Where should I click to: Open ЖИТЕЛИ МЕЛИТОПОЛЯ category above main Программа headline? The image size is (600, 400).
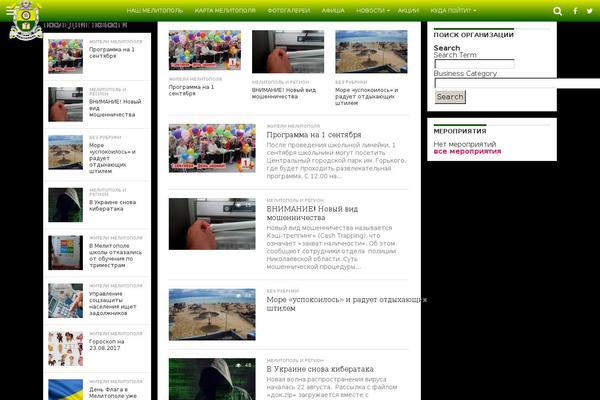pos(293,126)
